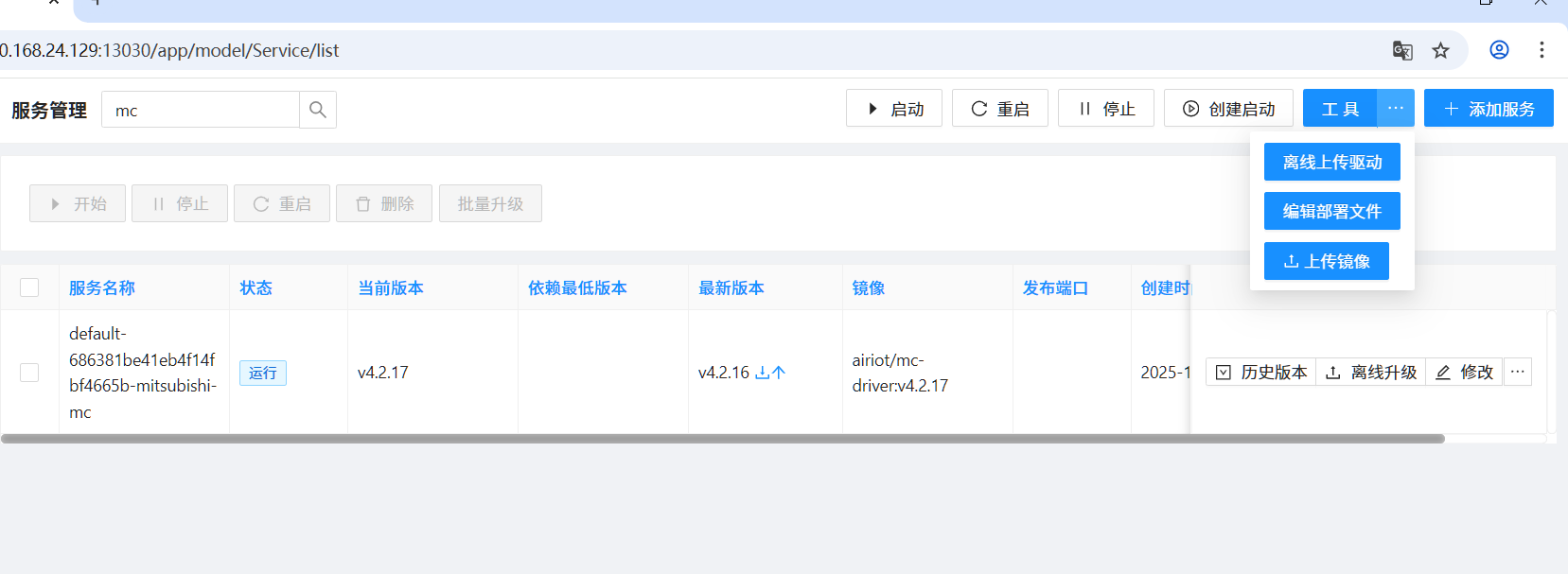1568x574 pixels.
Task: Click the top 重启 button
Action: 1000,108
